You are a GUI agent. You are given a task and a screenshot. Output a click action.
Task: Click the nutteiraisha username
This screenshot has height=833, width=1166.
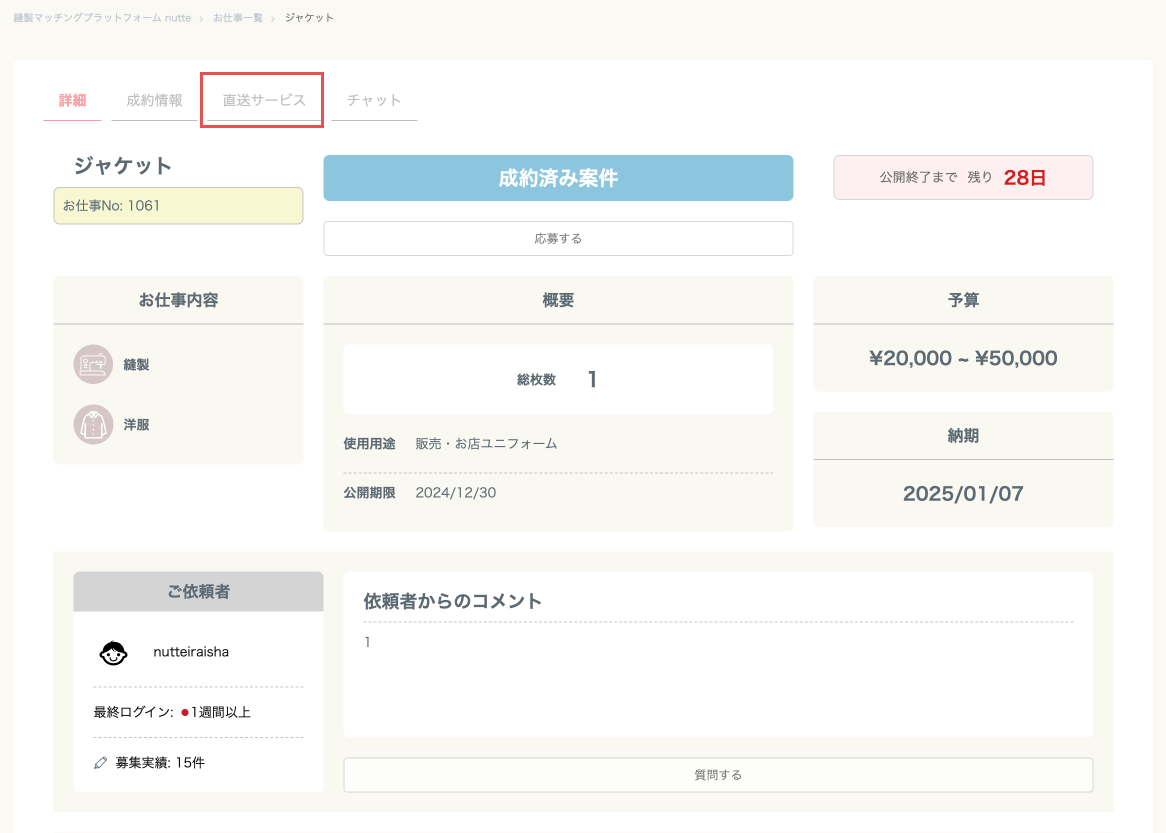[x=191, y=652]
